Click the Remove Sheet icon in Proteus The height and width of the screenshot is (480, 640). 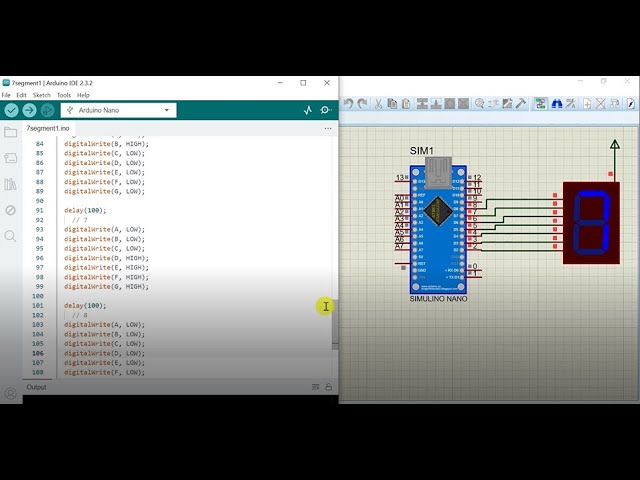point(601,104)
